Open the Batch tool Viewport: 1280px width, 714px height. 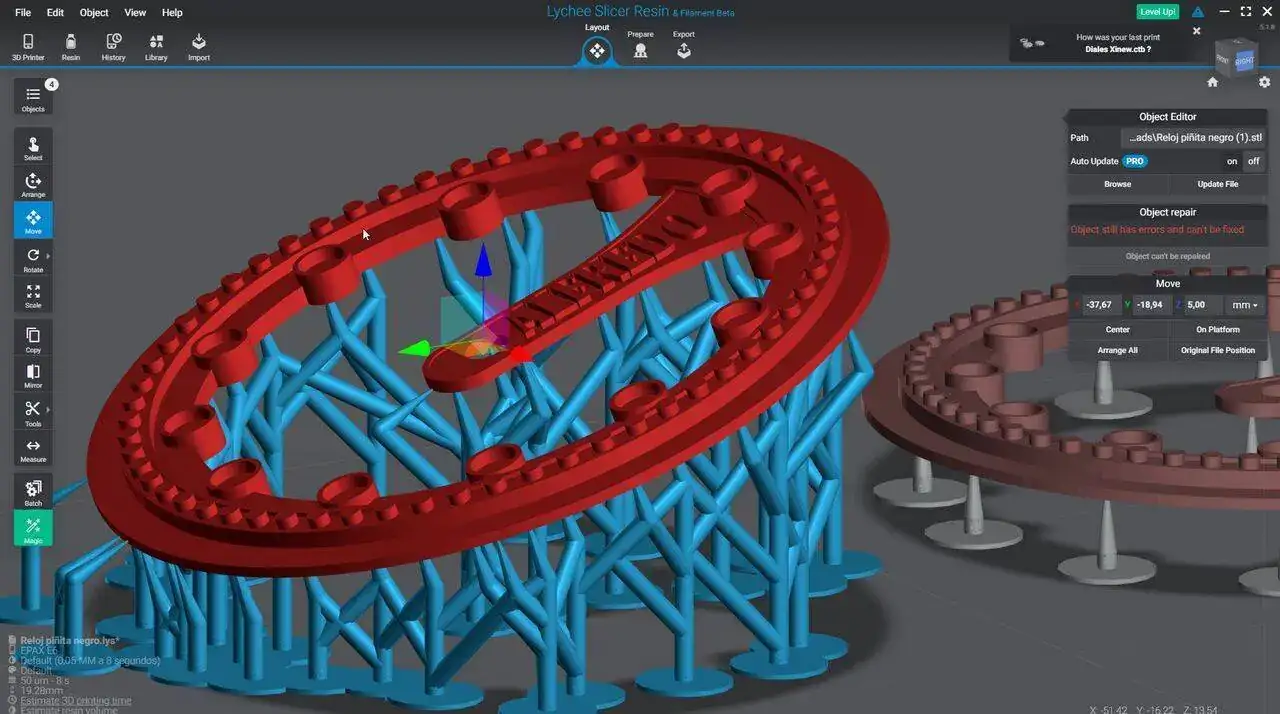pos(33,492)
